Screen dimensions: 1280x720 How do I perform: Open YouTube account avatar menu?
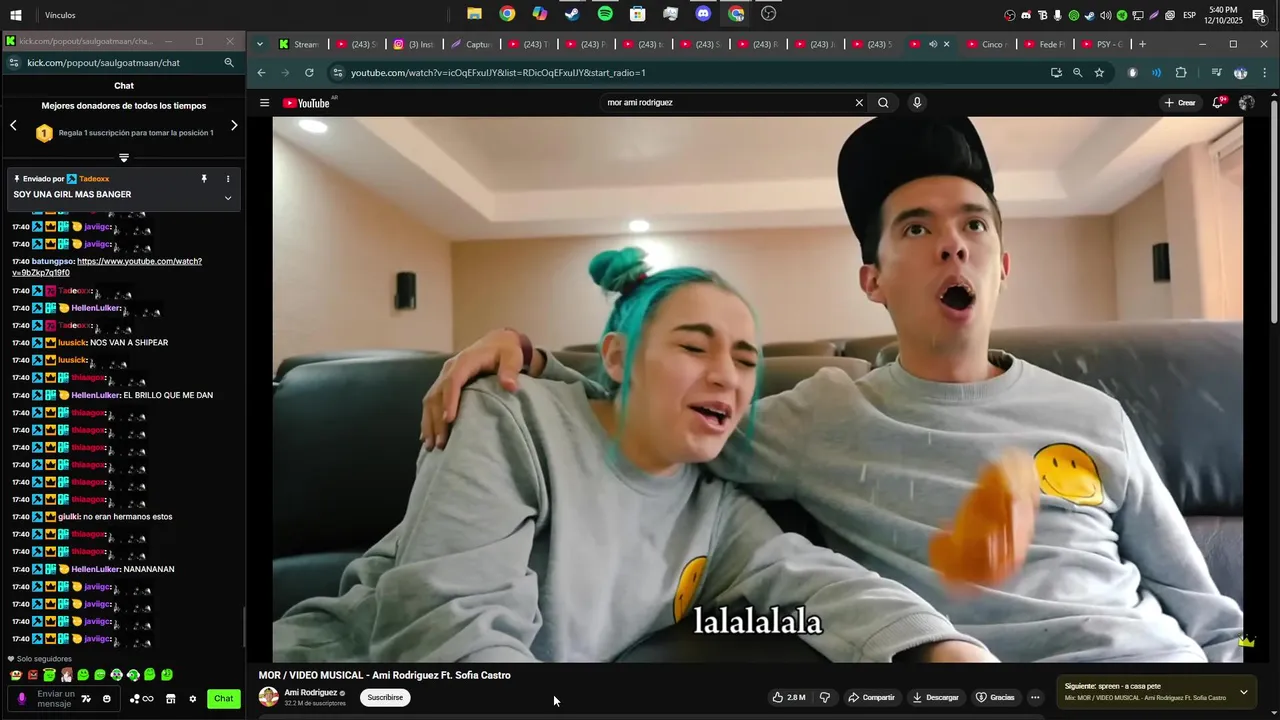(1246, 102)
